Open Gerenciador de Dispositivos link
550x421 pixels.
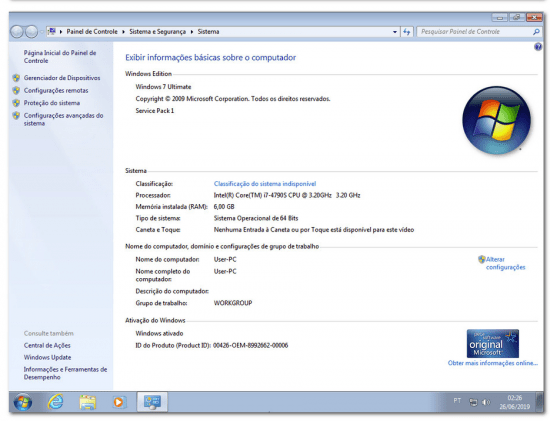tap(62, 78)
